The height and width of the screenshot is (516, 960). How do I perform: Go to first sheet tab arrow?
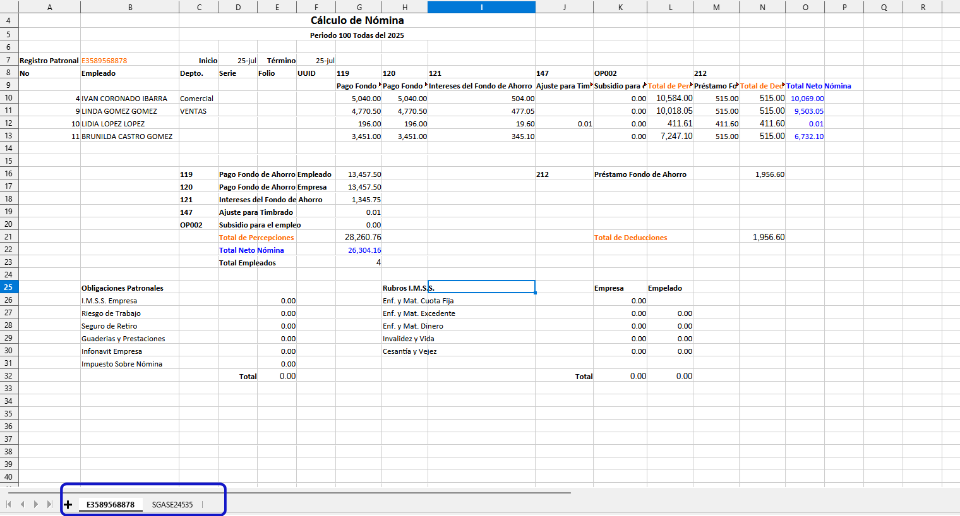9,504
